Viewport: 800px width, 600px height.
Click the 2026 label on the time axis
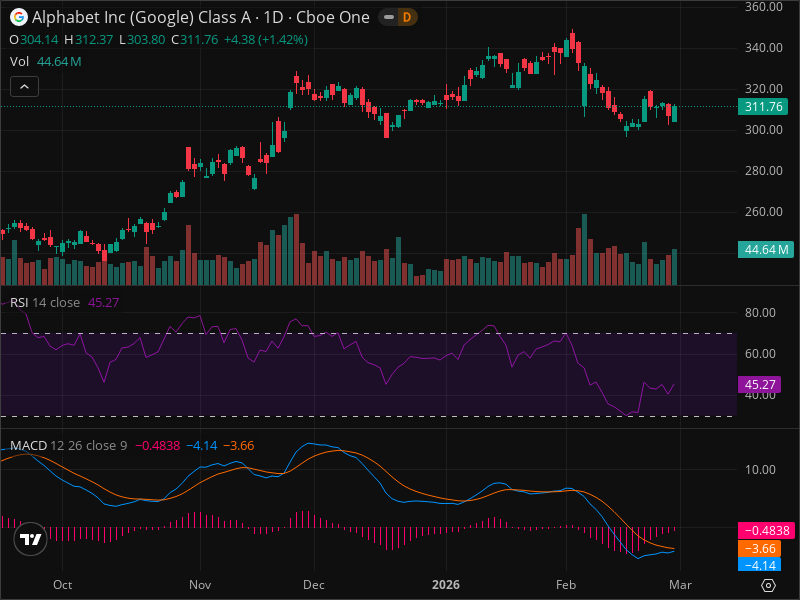(446, 585)
